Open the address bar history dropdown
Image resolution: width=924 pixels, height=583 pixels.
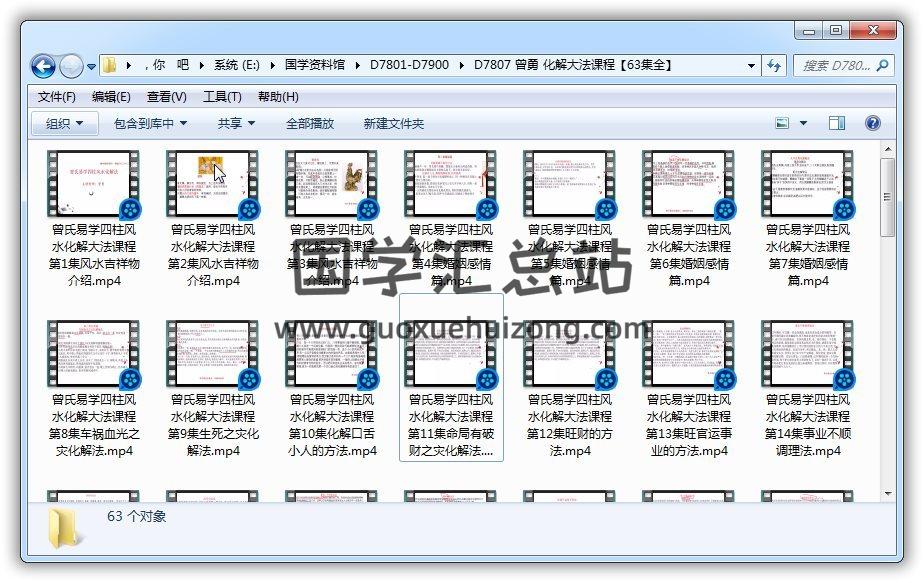[751, 65]
